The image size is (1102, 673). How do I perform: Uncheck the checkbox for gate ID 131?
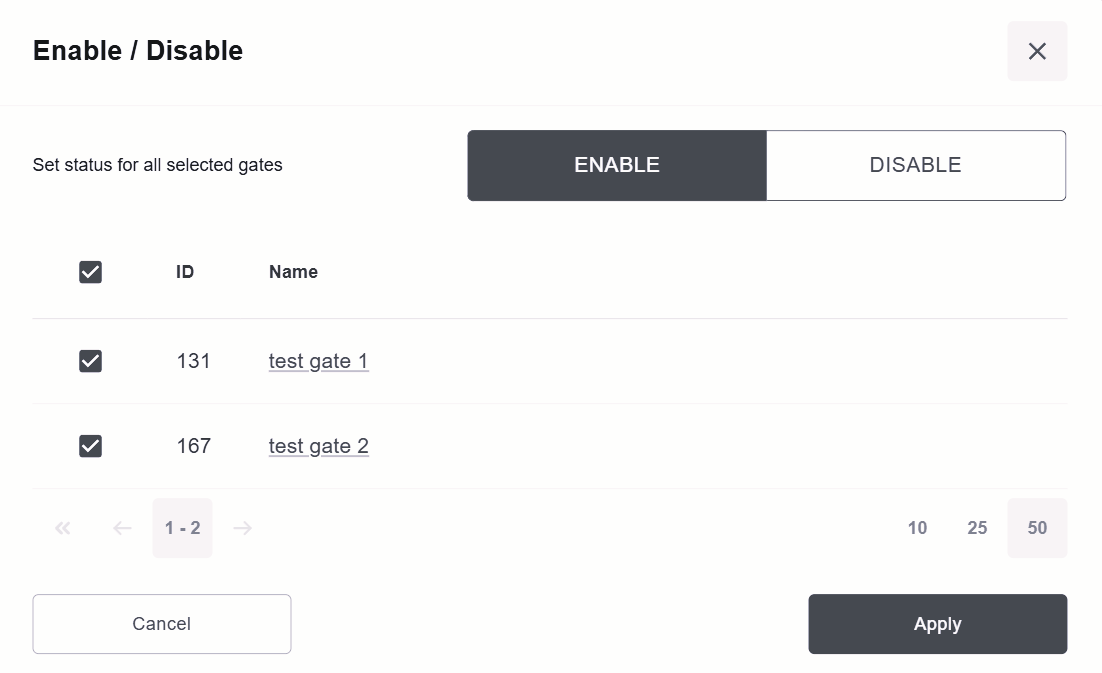coord(91,361)
